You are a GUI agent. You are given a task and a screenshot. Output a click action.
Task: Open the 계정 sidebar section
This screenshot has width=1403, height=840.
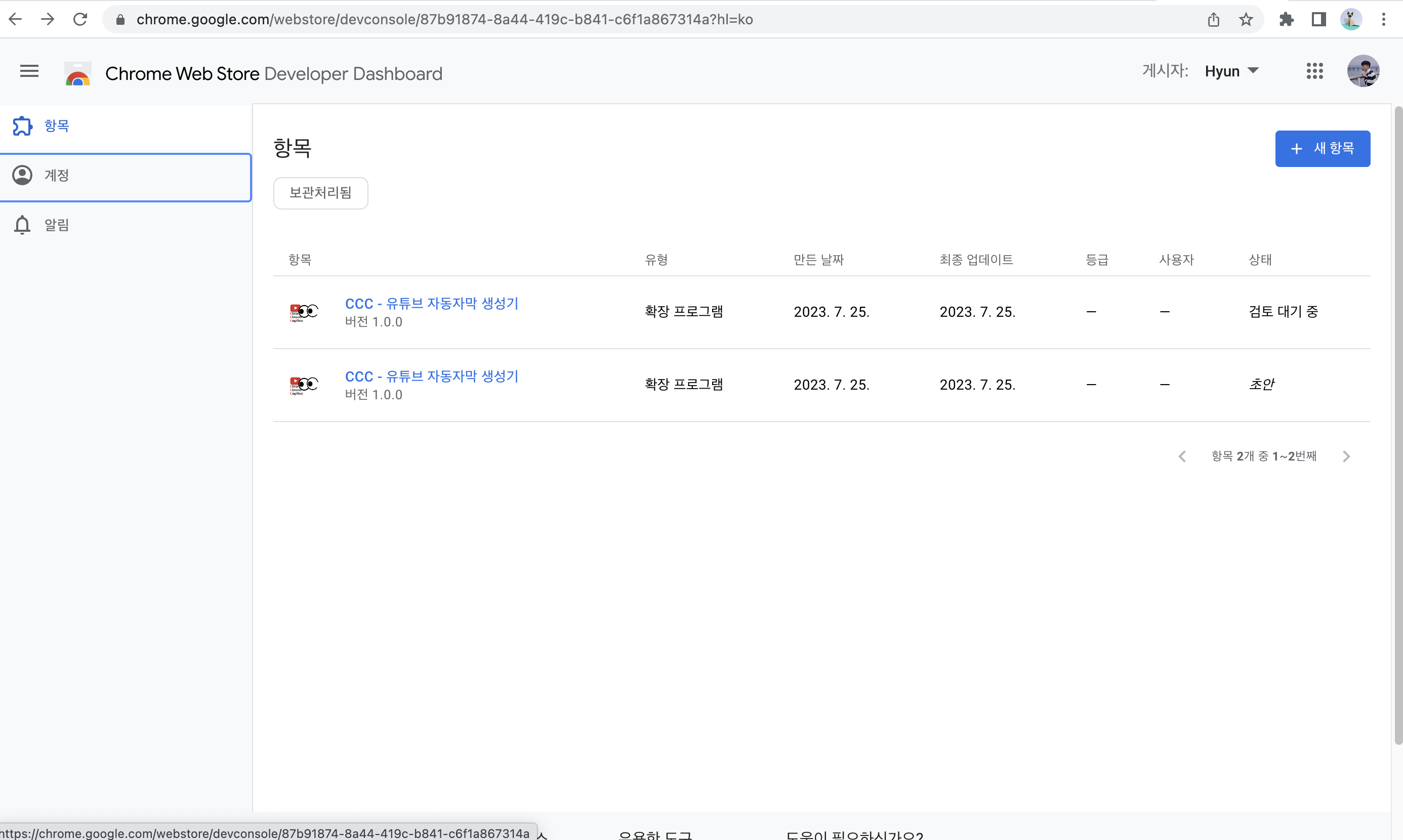(57, 176)
